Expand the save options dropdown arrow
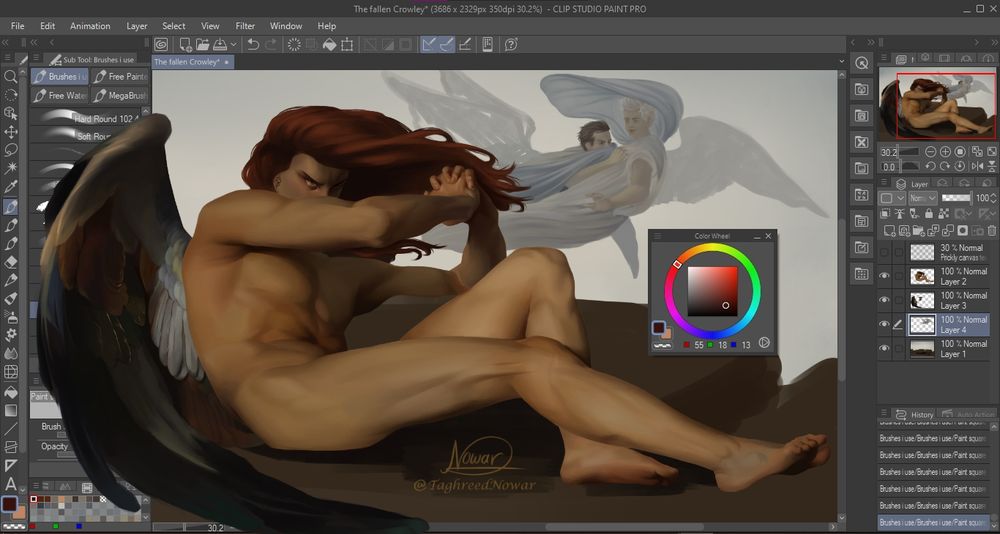The height and width of the screenshot is (534, 1000). (234, 44)
